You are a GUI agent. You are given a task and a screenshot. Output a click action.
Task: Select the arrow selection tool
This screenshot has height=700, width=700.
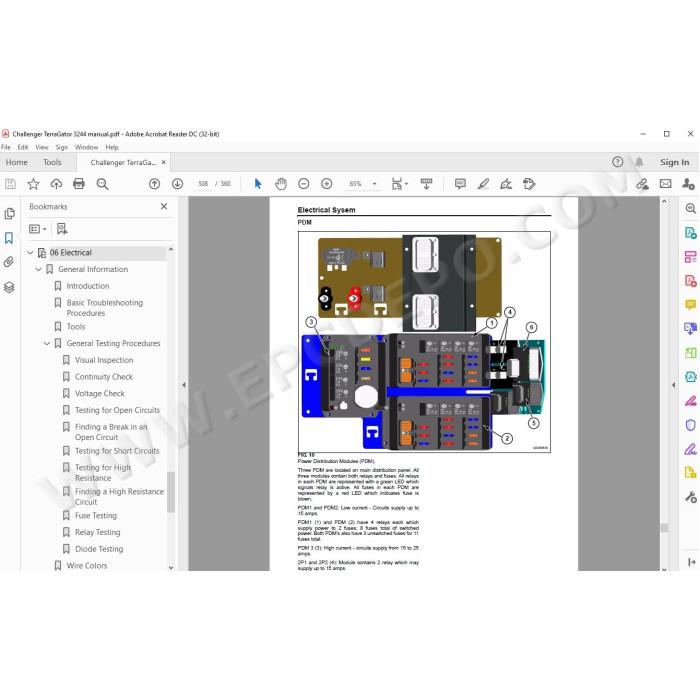click(x=258, y=183)
